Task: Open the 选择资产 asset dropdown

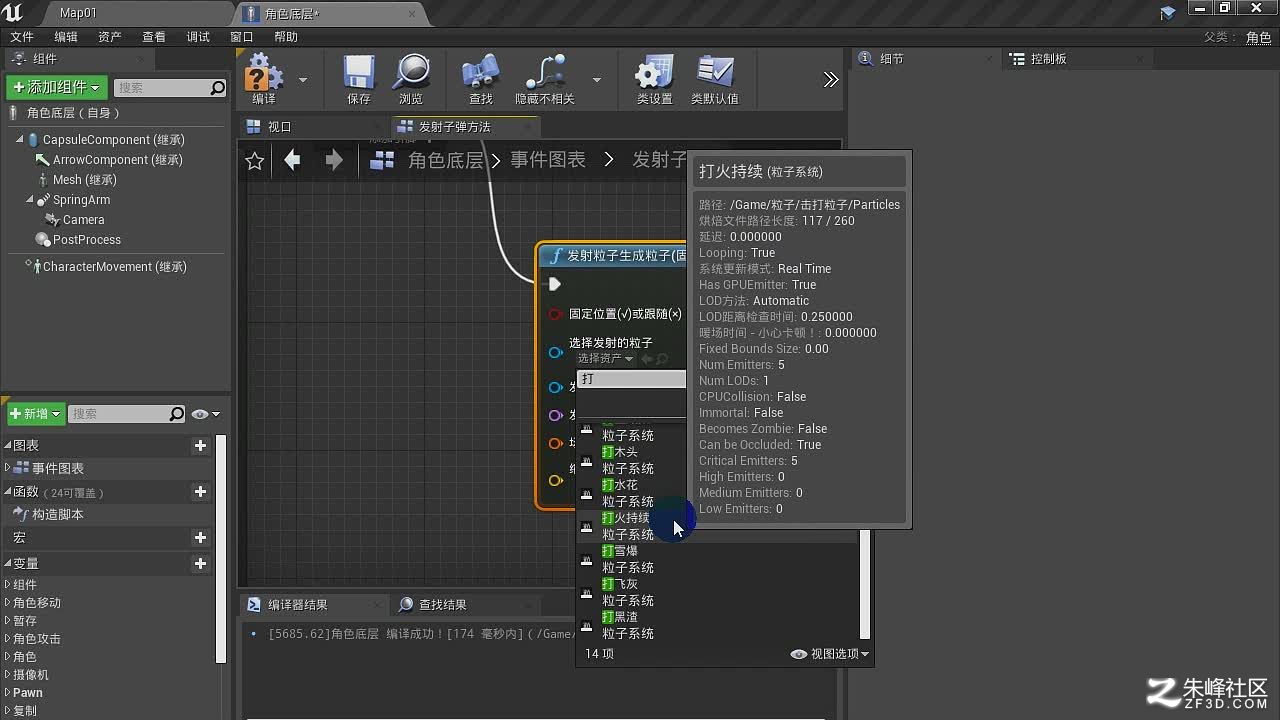Action: click(x=605, y=358)
